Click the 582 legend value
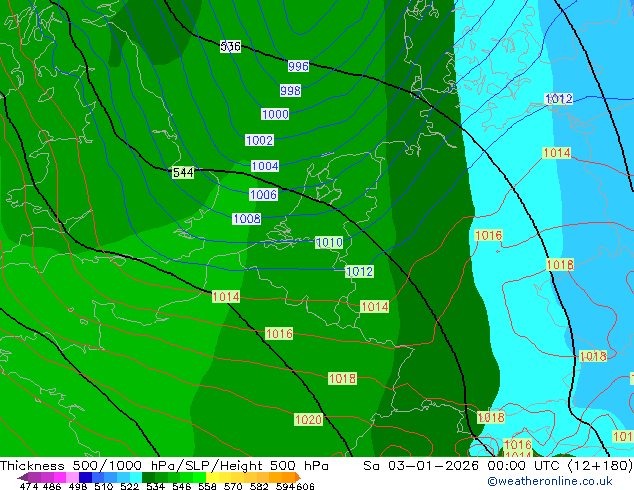 tap(259, 486)
